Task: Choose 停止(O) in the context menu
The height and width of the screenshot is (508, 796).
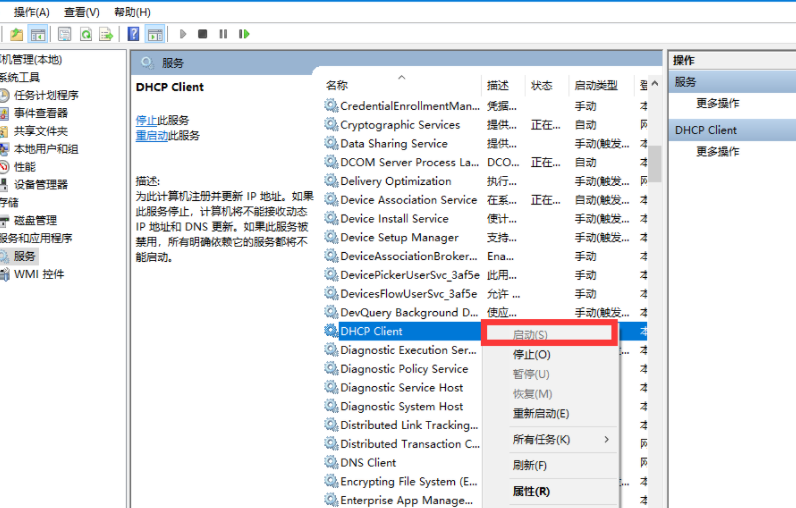Action: click(x=531, y=355)
